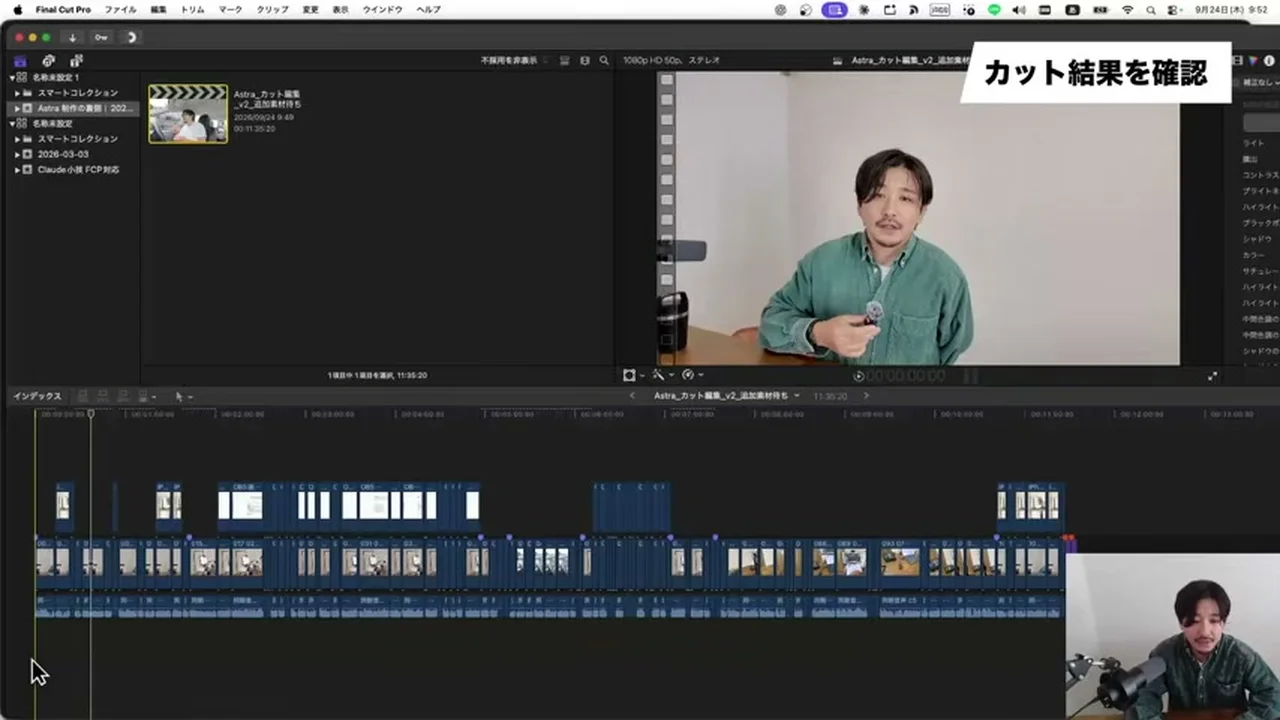Image resolution: width=1280 pixels, height=720 pixels.
Task: Expand the first スマートコレクション folder
Action: point(17,93)
